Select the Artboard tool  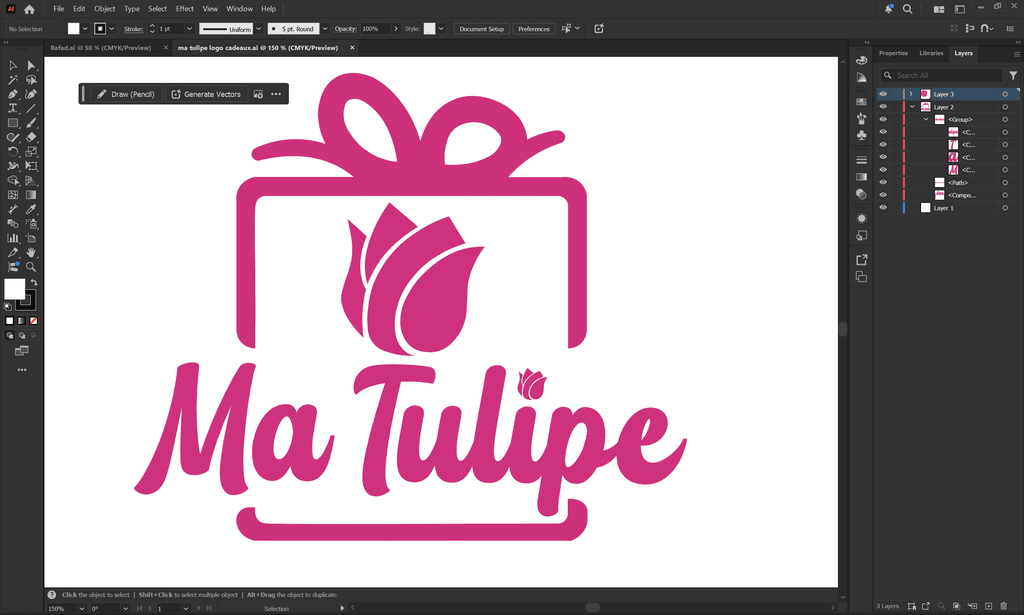(x=31, y=238)
